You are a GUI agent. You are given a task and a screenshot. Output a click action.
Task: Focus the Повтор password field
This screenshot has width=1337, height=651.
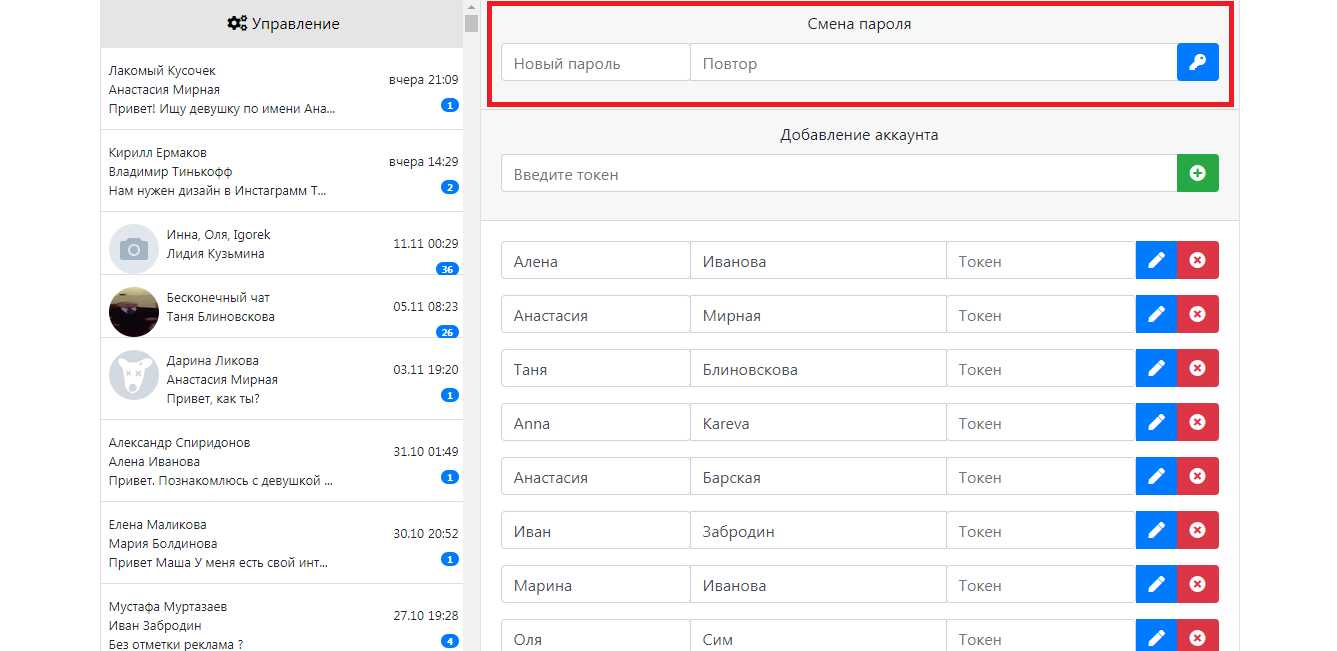coord(933,62)
